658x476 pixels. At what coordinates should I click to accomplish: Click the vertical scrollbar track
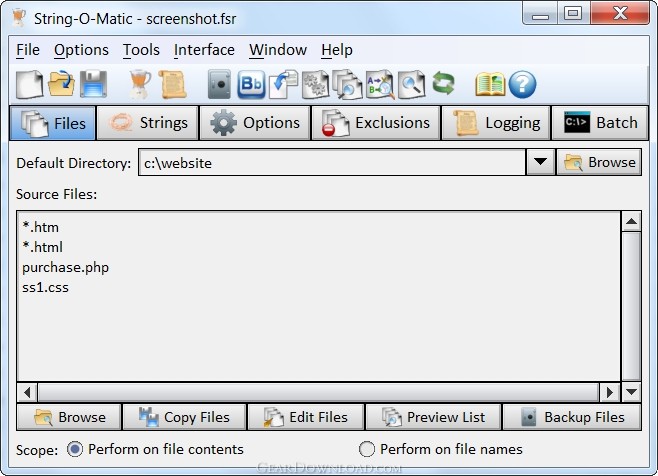click(631, 307)
